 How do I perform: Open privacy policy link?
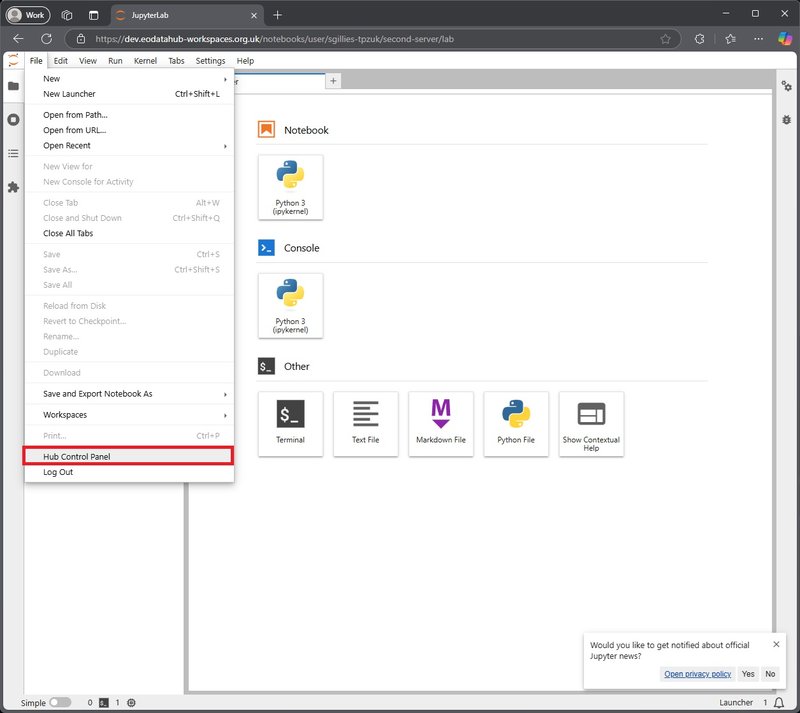point(698,674)
